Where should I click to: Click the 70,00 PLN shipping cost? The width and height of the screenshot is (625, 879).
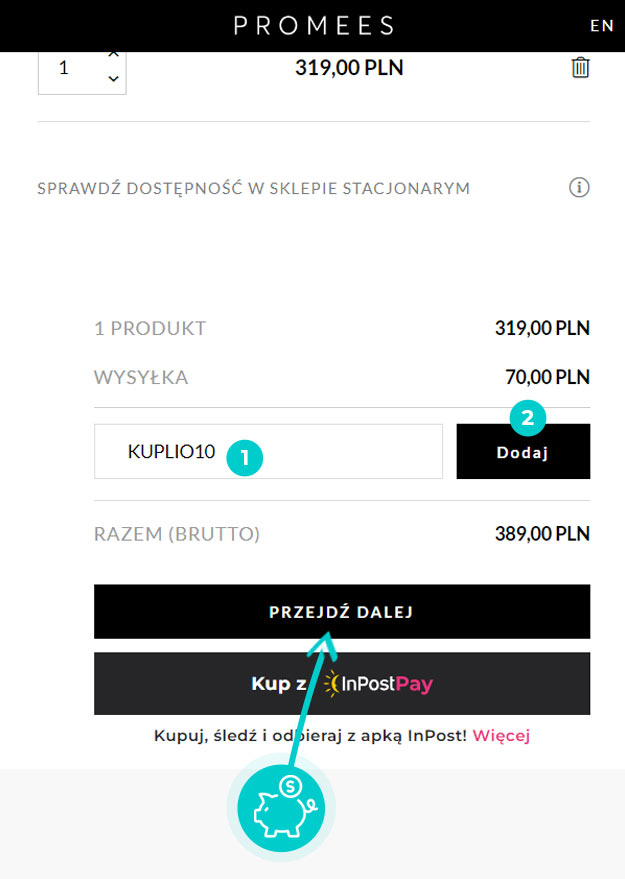(547, 377)
